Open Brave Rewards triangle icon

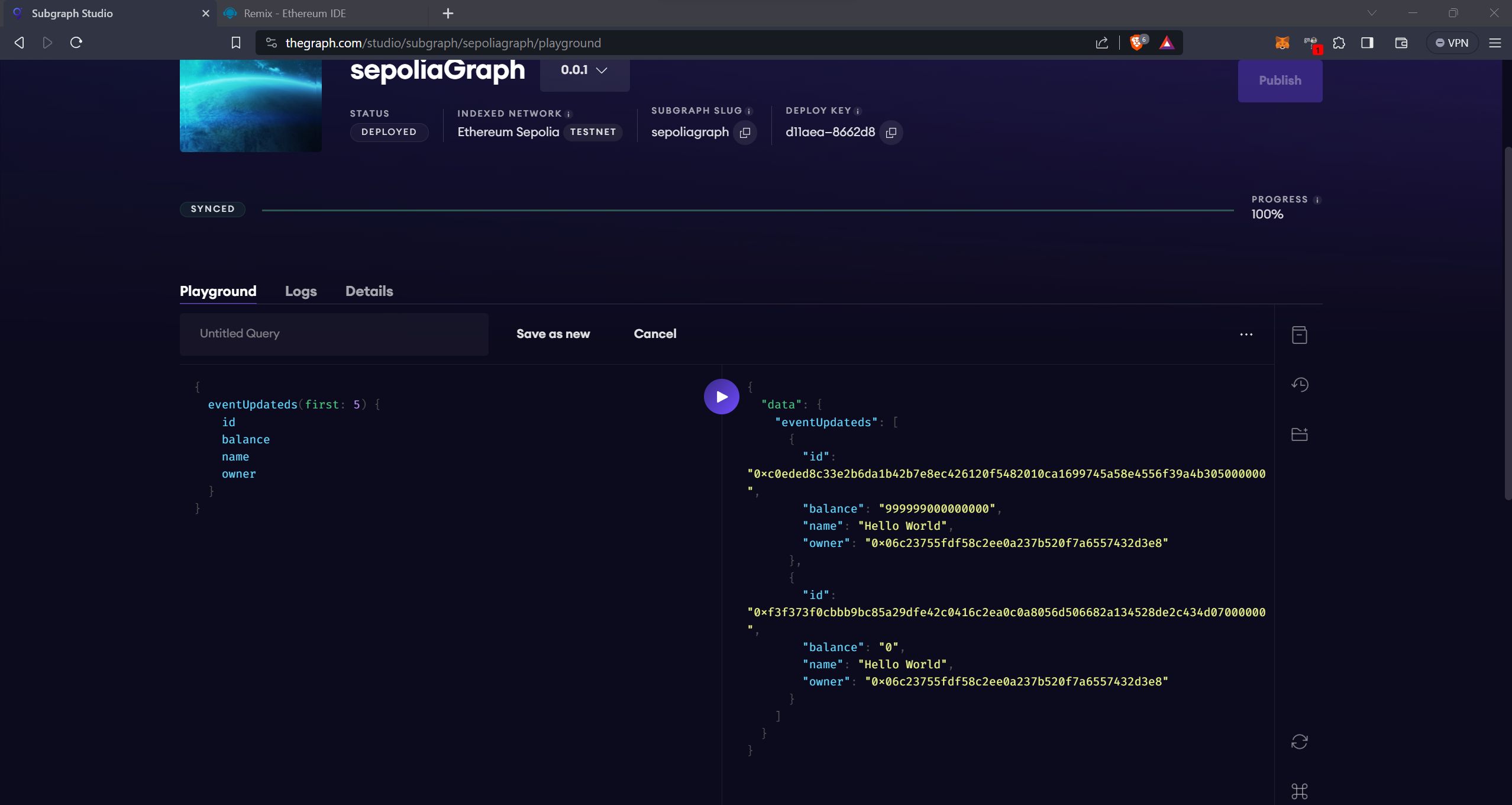pos(1166,43)
